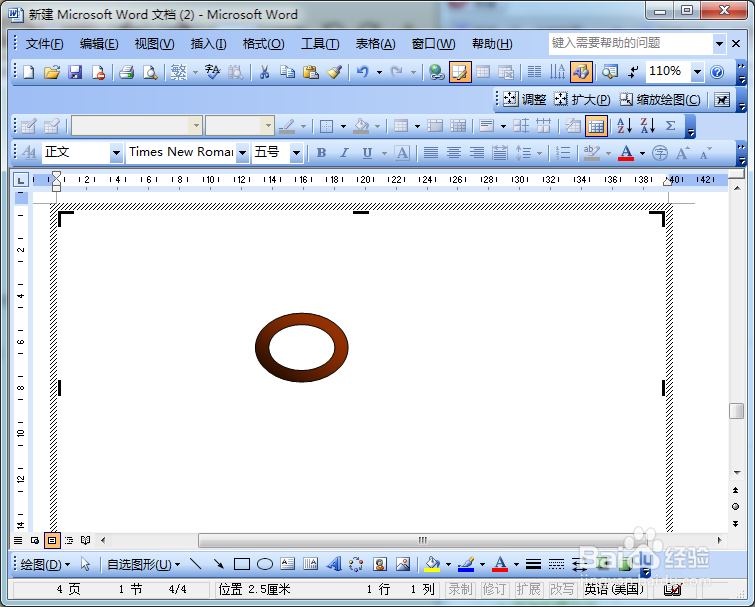The height and width of the screenshot is (607, 755).
Task: Open the style dropdown showing 正文
Action: click(116, 153)
